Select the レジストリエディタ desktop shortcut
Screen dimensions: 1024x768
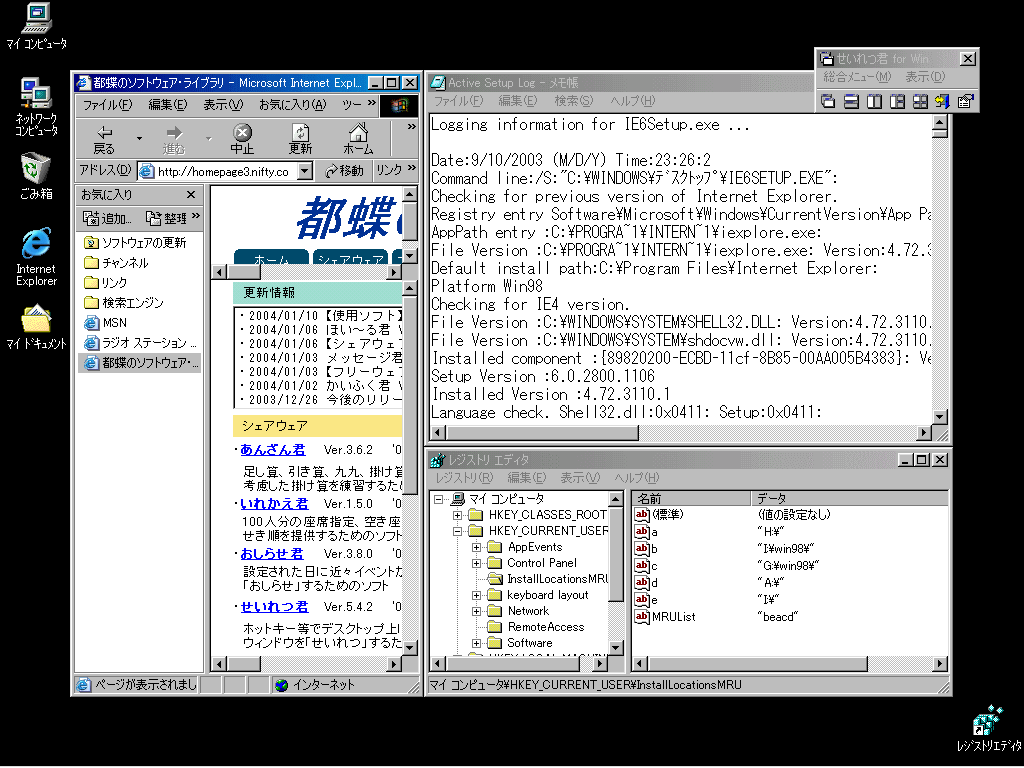coord(989,729)
